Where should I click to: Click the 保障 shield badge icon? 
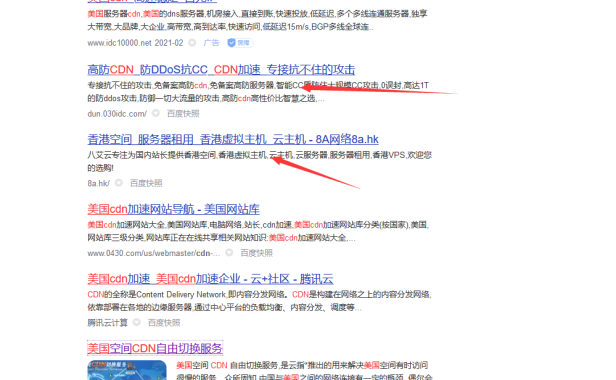point(240,43)
